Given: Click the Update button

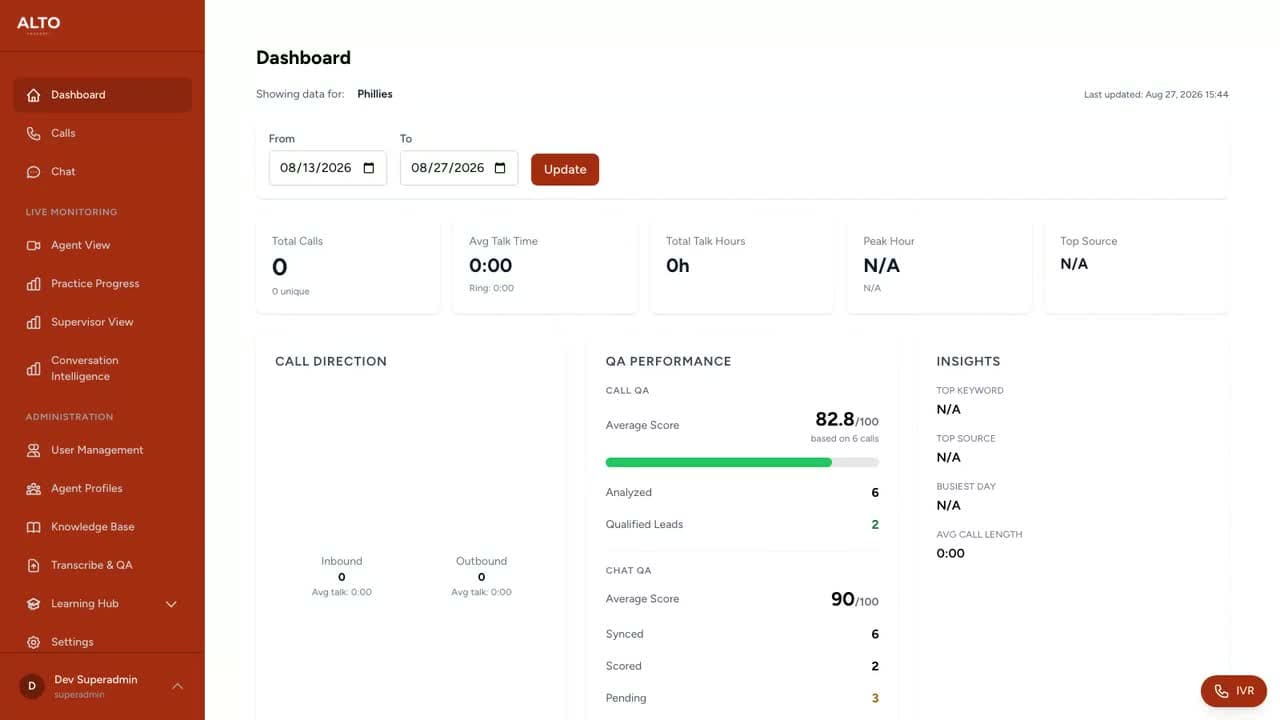Looking at the screenshot, I should [x=565, y=169].
